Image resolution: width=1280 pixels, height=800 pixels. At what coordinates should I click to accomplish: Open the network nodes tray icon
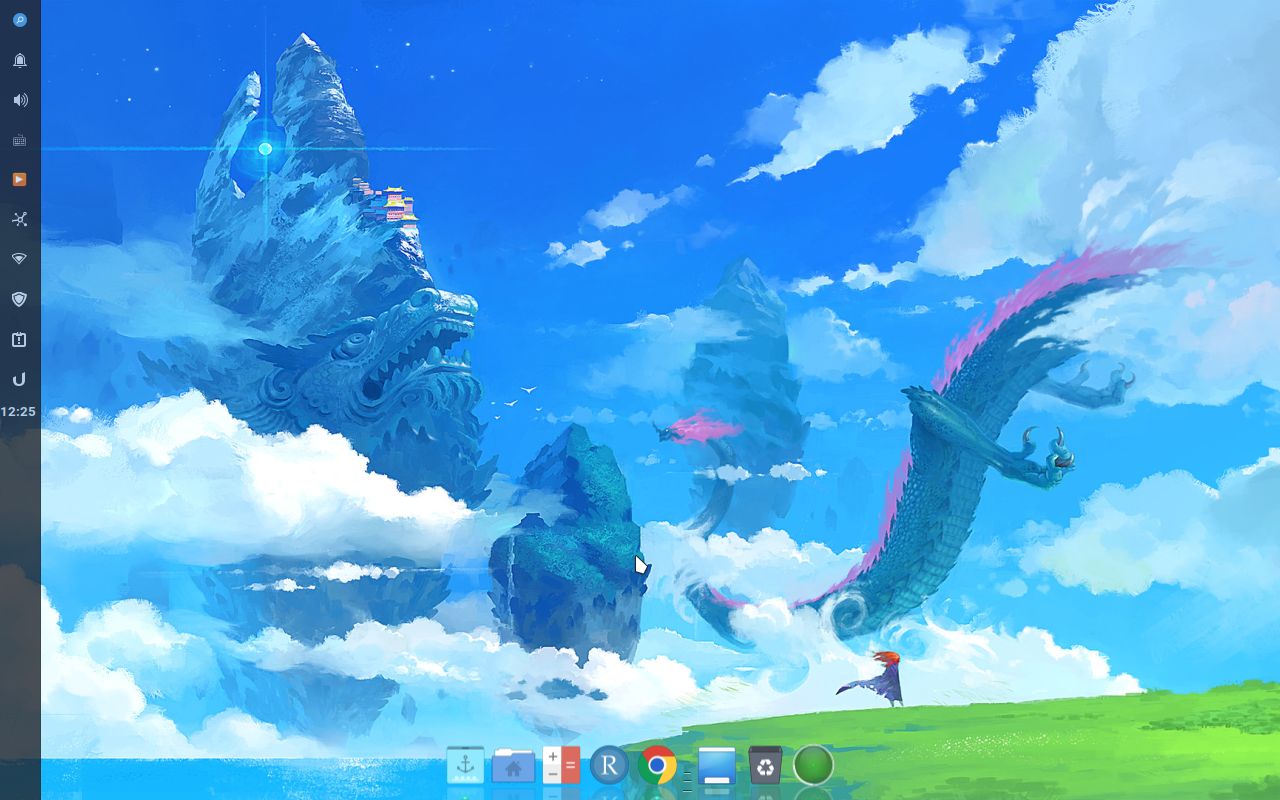pos(20,219)
